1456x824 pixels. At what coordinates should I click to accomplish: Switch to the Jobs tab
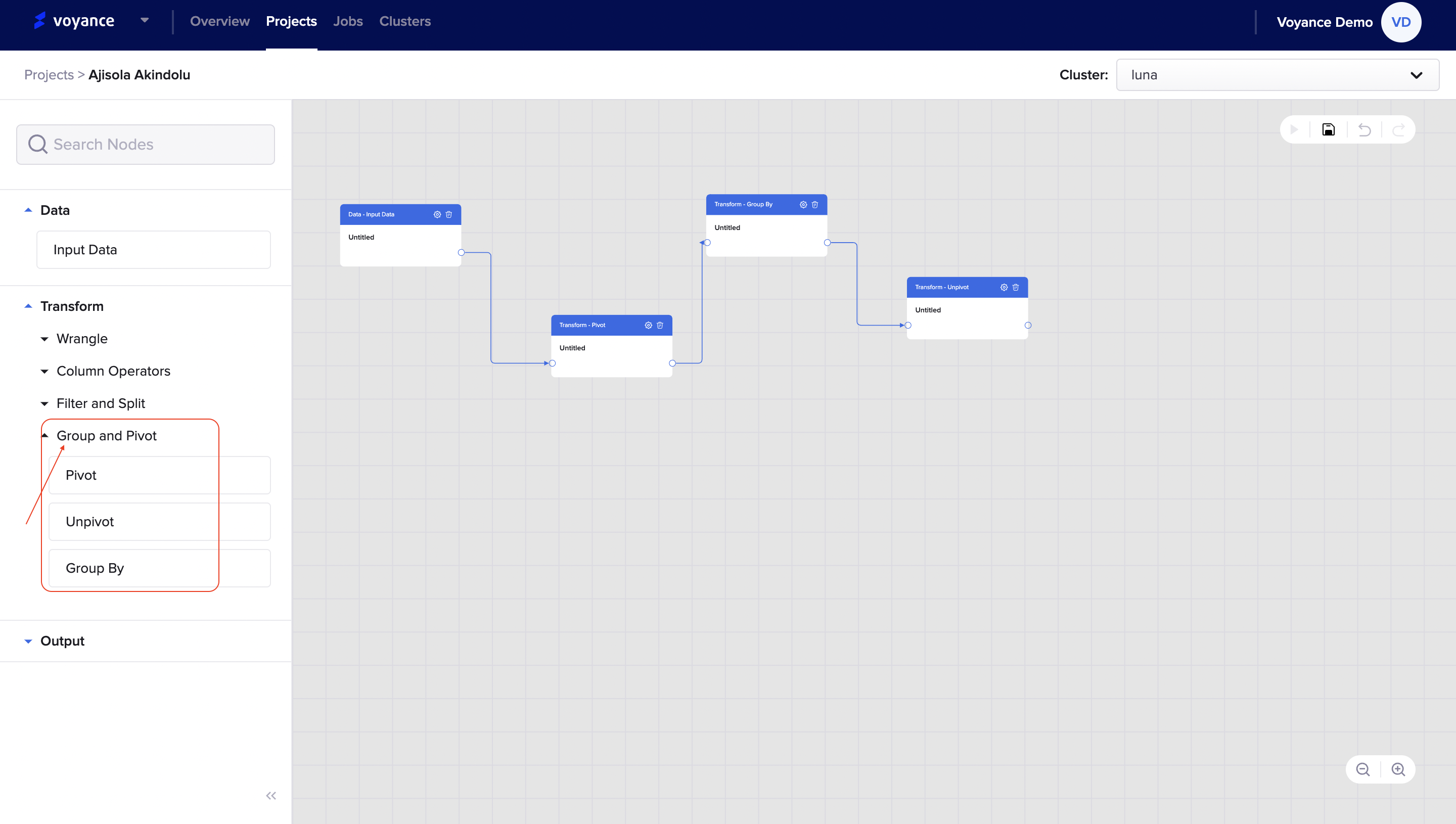[347, 22]
